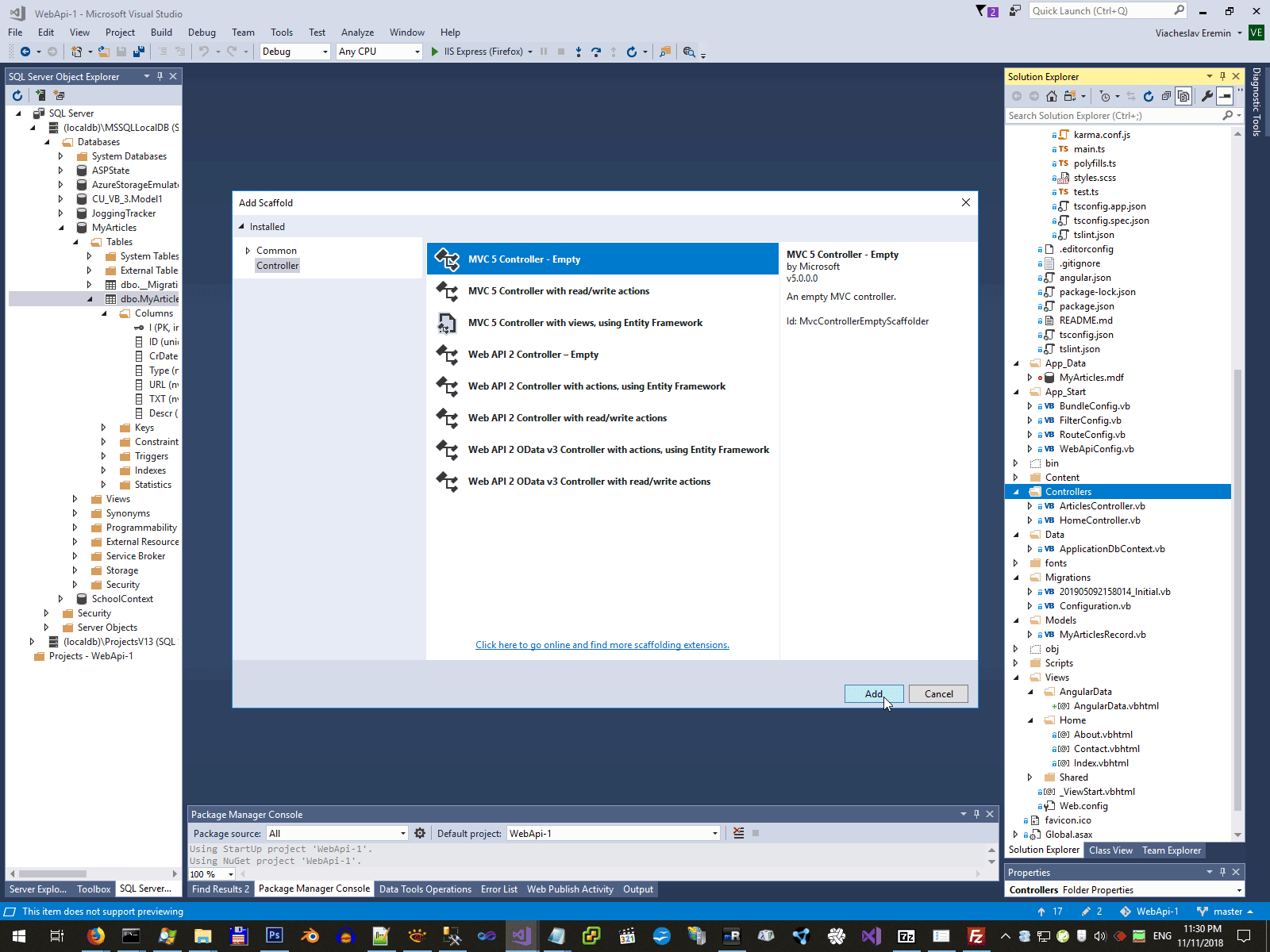Click the Find in Files toolbar icon
Viewport: 1270px width, 952px height.
(x=665, y=52)
